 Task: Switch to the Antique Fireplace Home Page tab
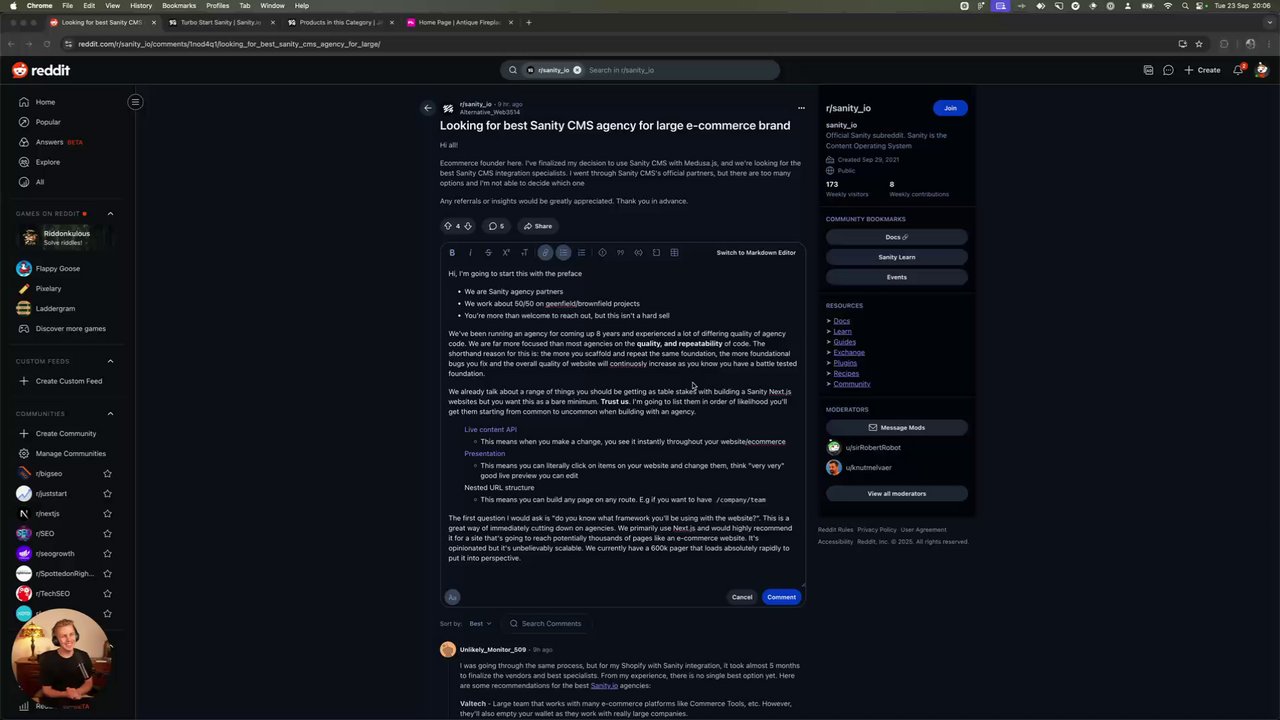tap(458, 22)
